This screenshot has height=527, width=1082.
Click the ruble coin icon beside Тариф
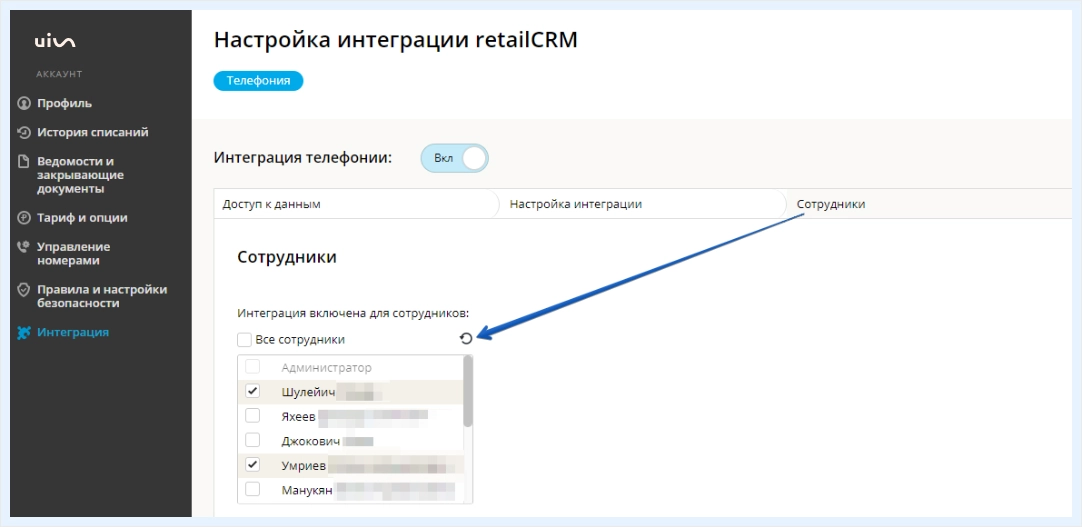click(24, 218)
